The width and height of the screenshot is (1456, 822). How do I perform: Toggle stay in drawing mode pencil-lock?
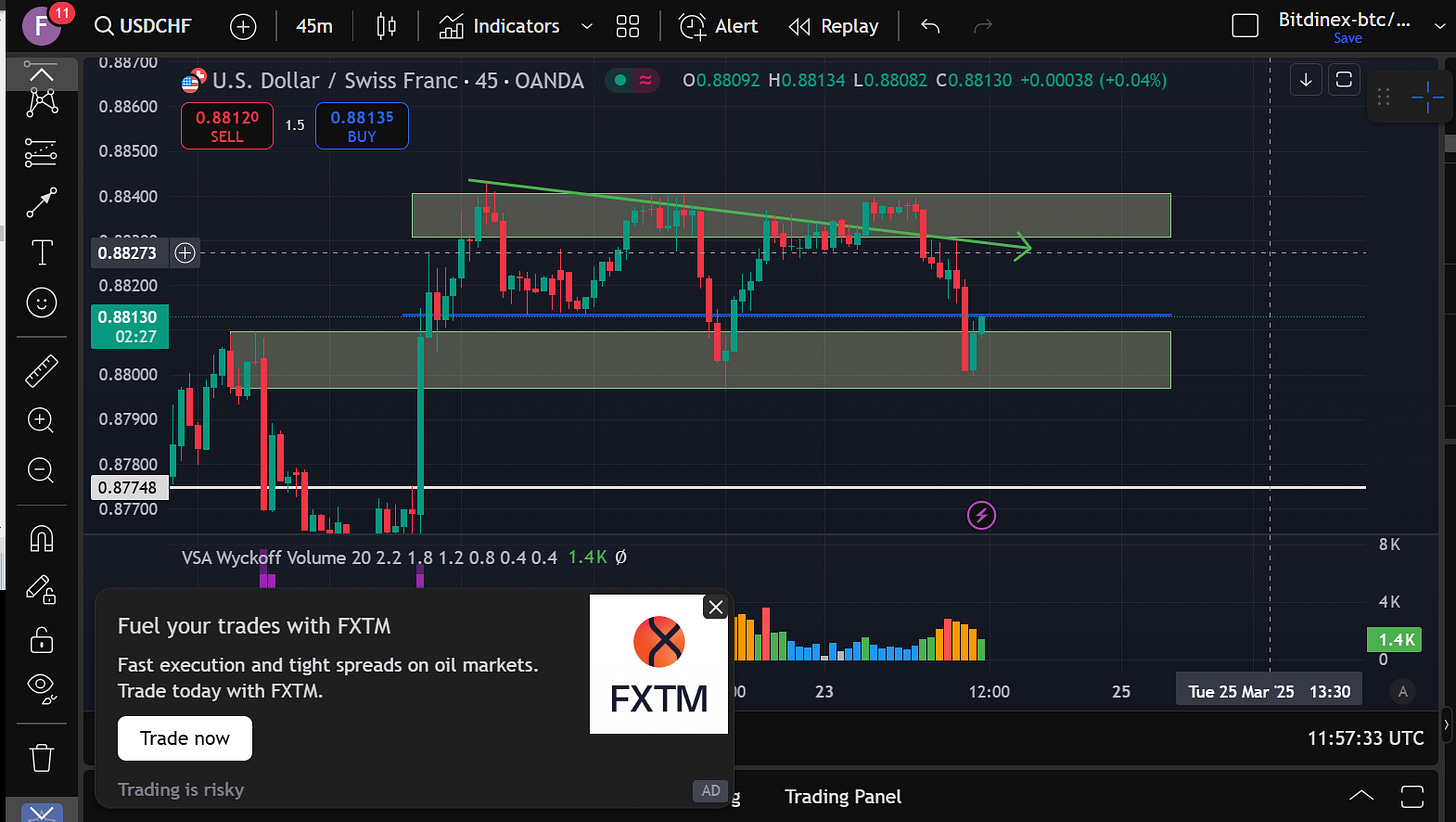click(42, 589)
